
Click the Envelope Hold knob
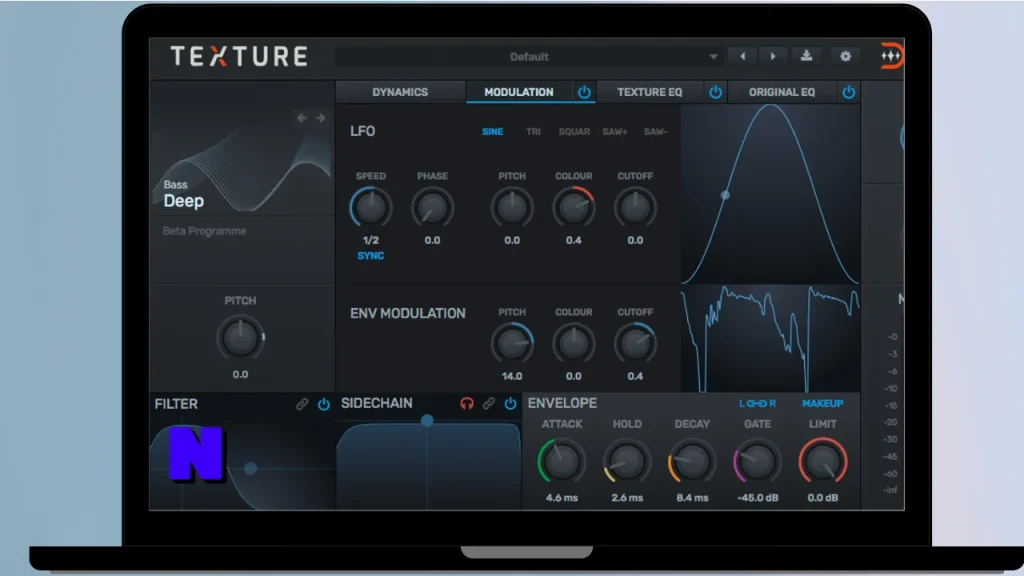click(x=626, y=462)
